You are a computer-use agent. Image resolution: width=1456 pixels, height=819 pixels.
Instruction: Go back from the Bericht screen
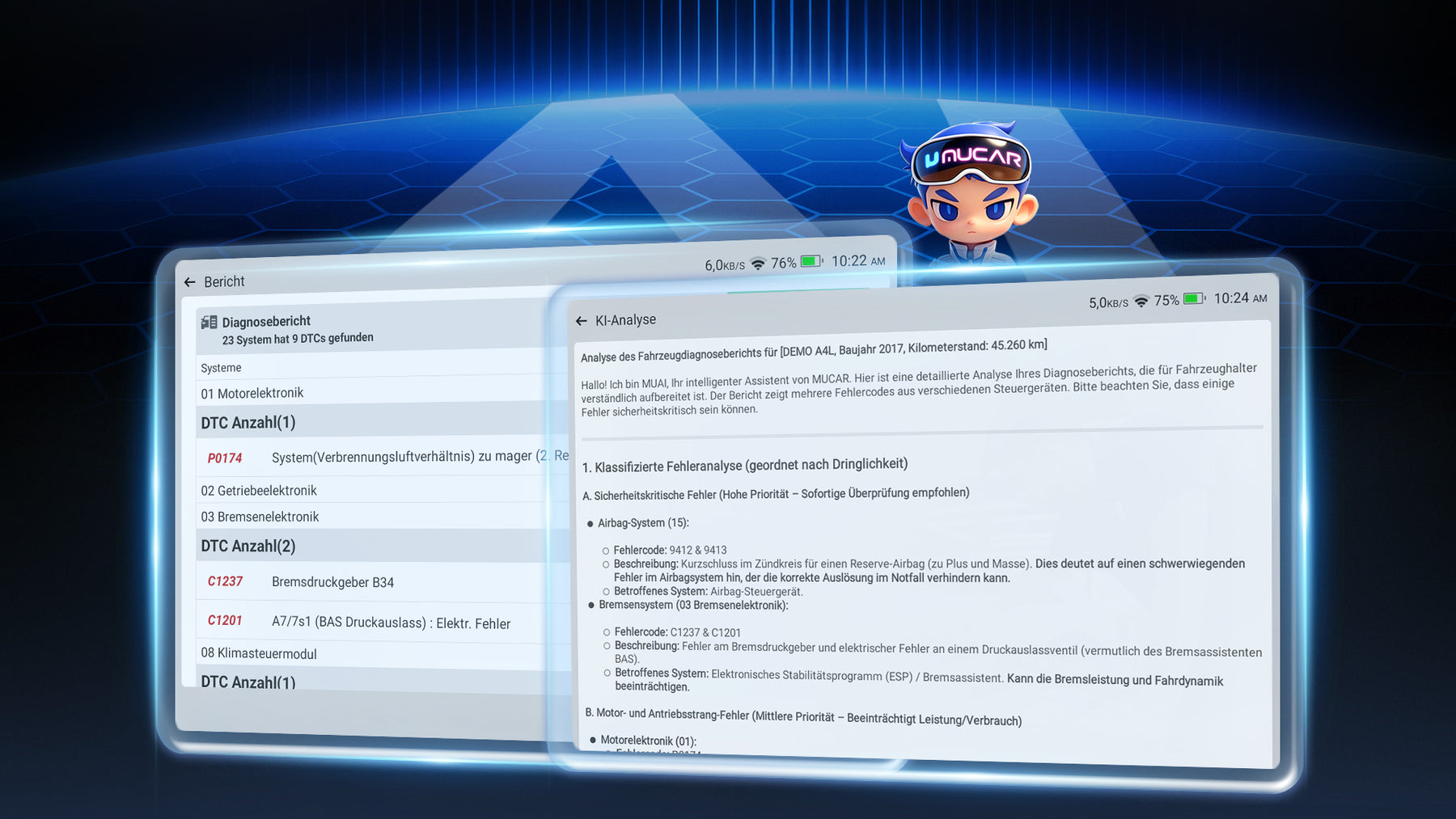click(189, 282)
